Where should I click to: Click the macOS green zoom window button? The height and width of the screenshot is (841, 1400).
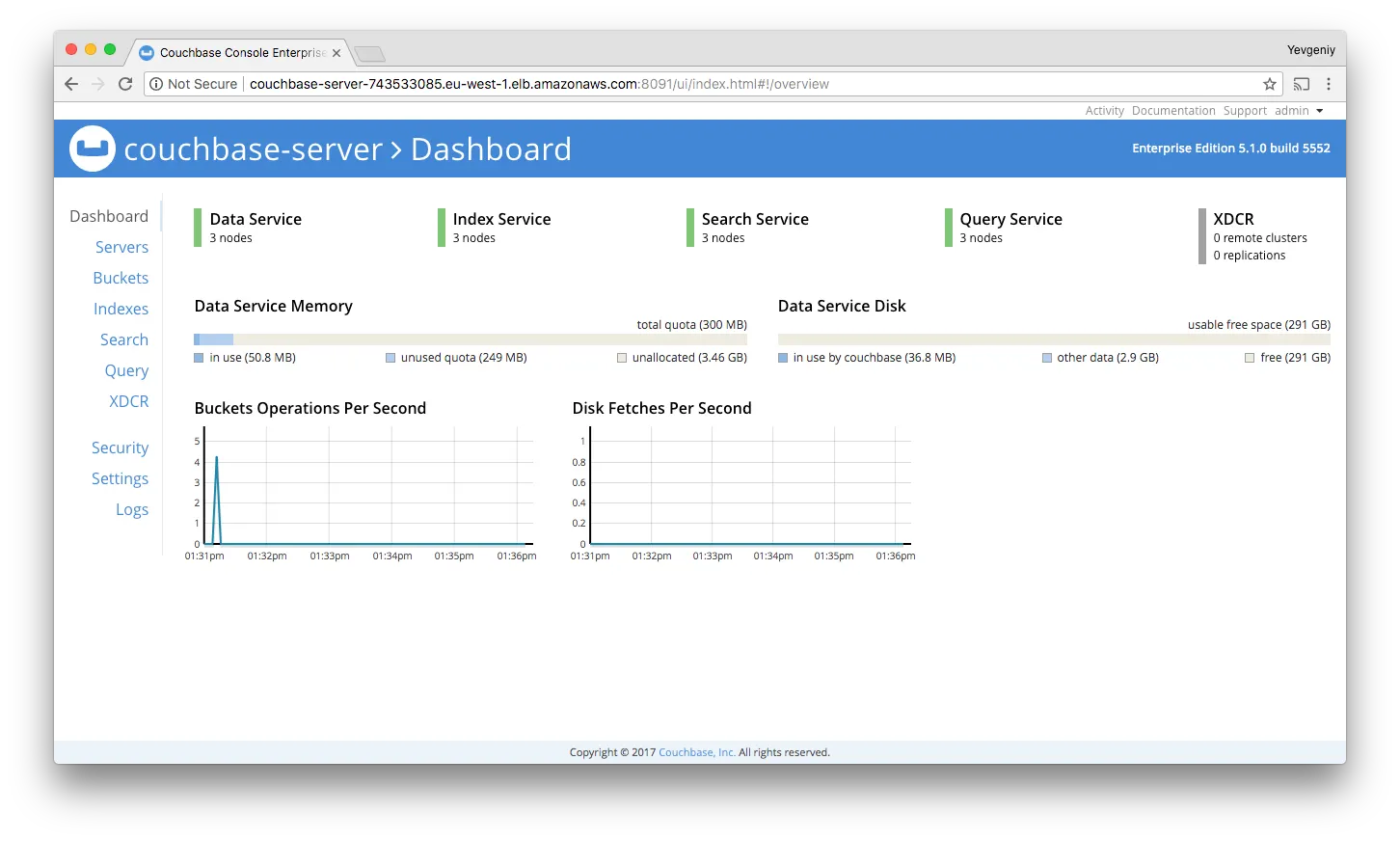110,49
